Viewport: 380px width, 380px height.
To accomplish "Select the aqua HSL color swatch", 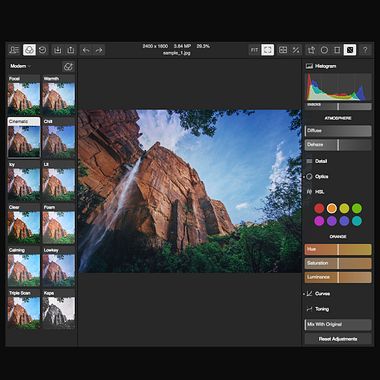I will coord(357,221).
